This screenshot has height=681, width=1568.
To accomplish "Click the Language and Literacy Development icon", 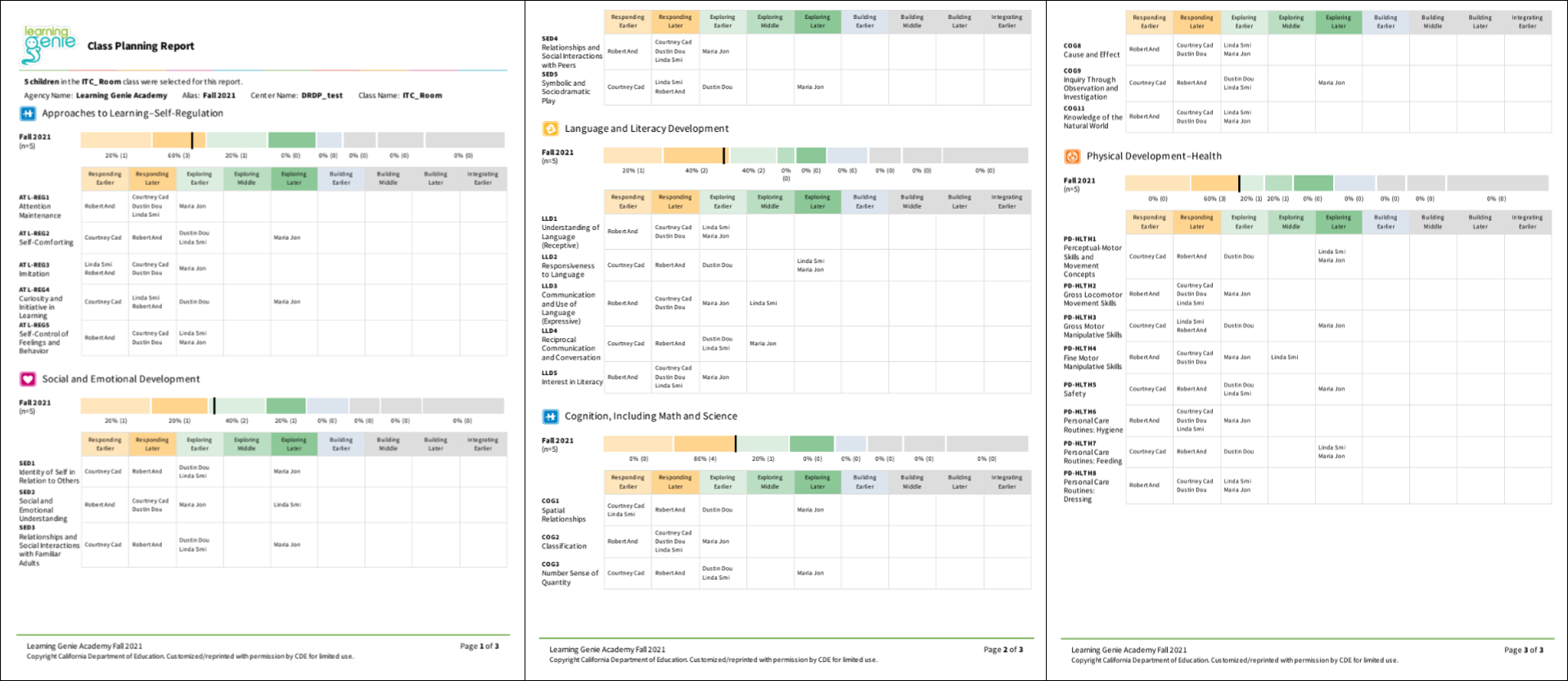I will coord(550,129).
